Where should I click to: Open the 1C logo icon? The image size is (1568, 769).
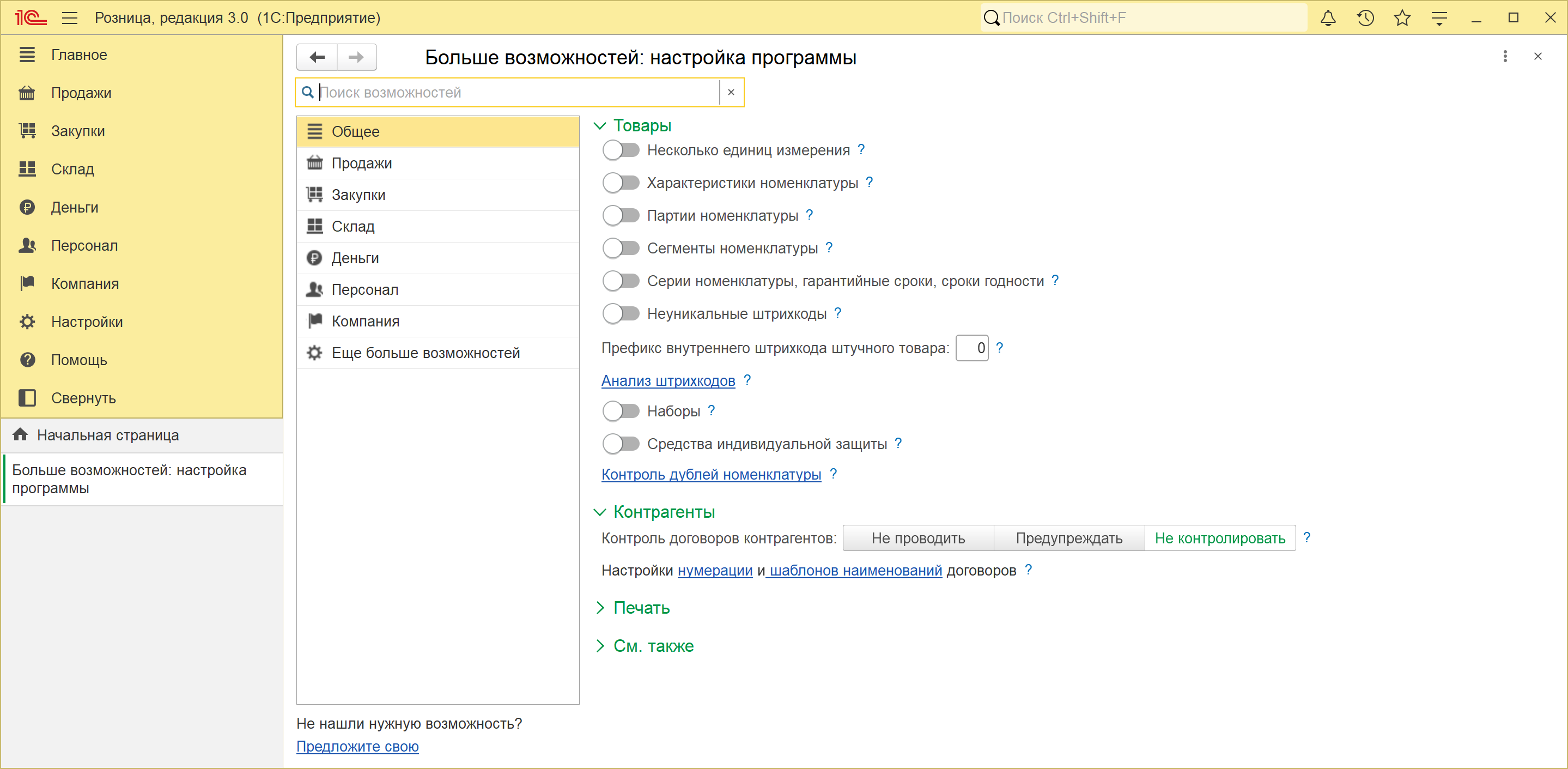[x=31, y=17]
